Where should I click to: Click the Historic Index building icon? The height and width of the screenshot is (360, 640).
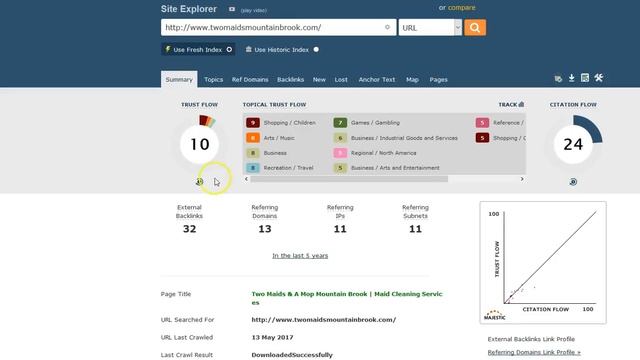pos(248,49)
